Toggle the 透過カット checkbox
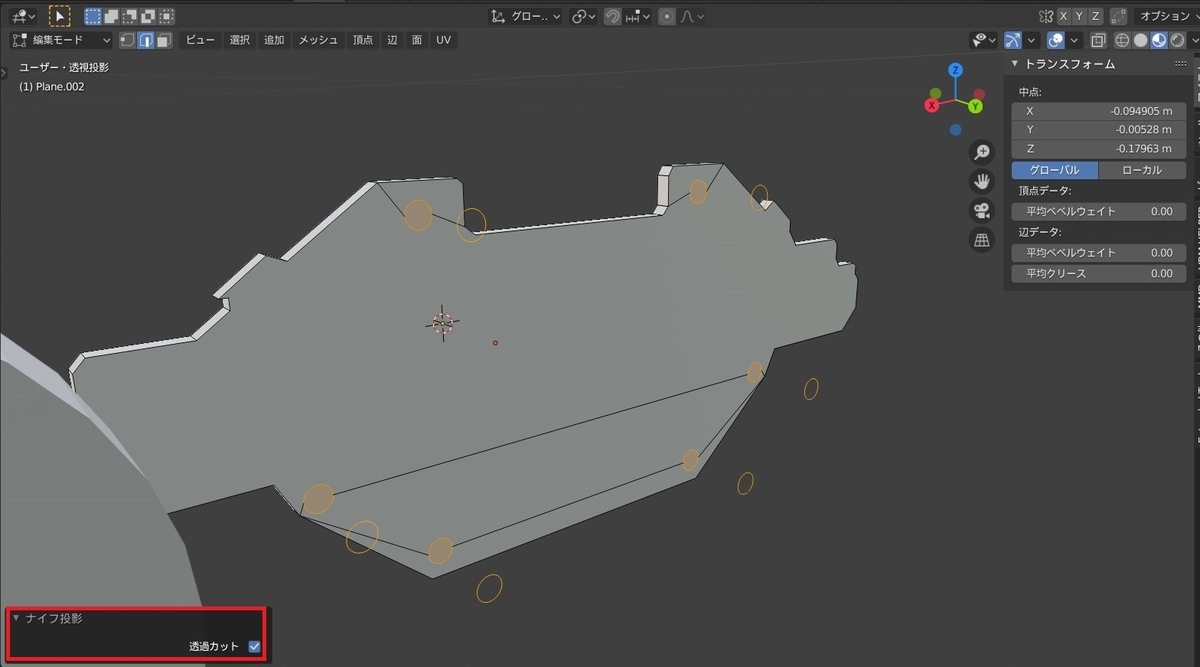The image size is (1200, 667). click(254, 646)
